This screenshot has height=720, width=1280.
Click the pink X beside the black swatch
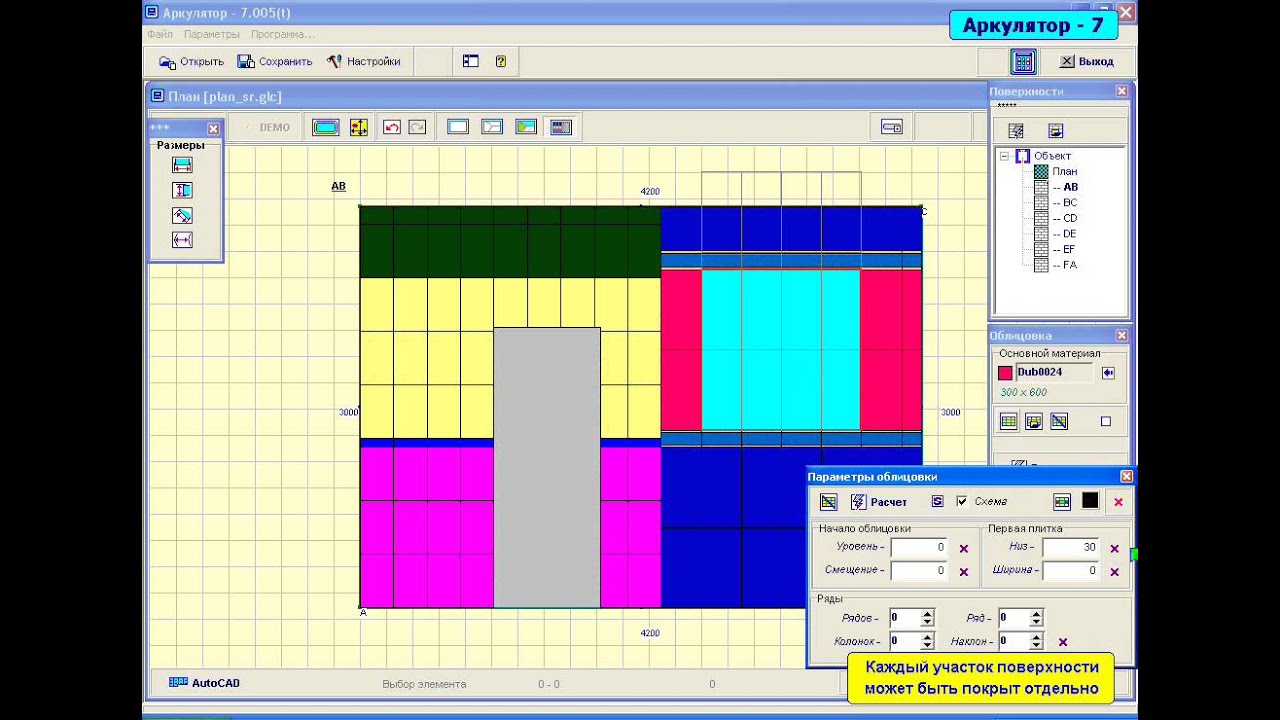tap(1119, 502)
